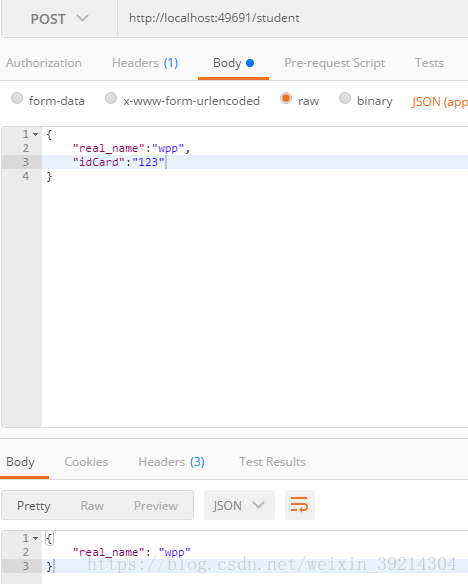Collapse response JSON with line 1 fold arrow
The height and width of the screenshot is (584, 468).
point(35,538)
